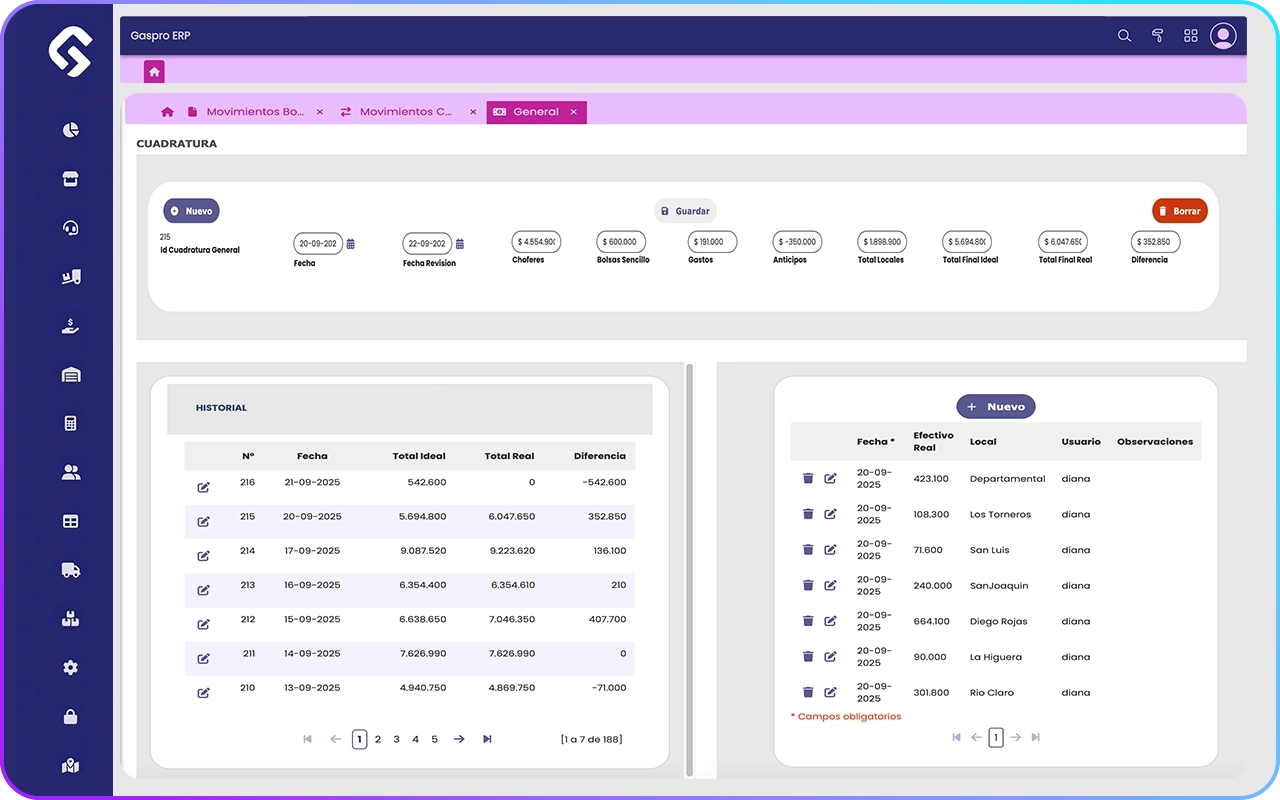Open the theme paint roller icon

1157,36
